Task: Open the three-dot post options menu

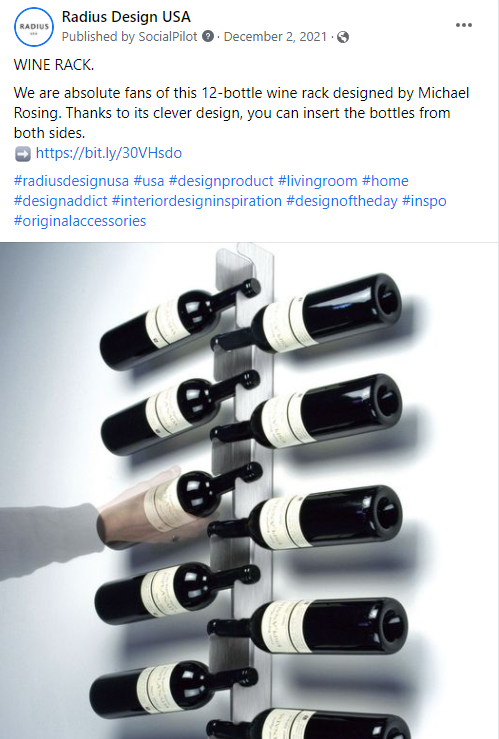Action: coord(464,25)
